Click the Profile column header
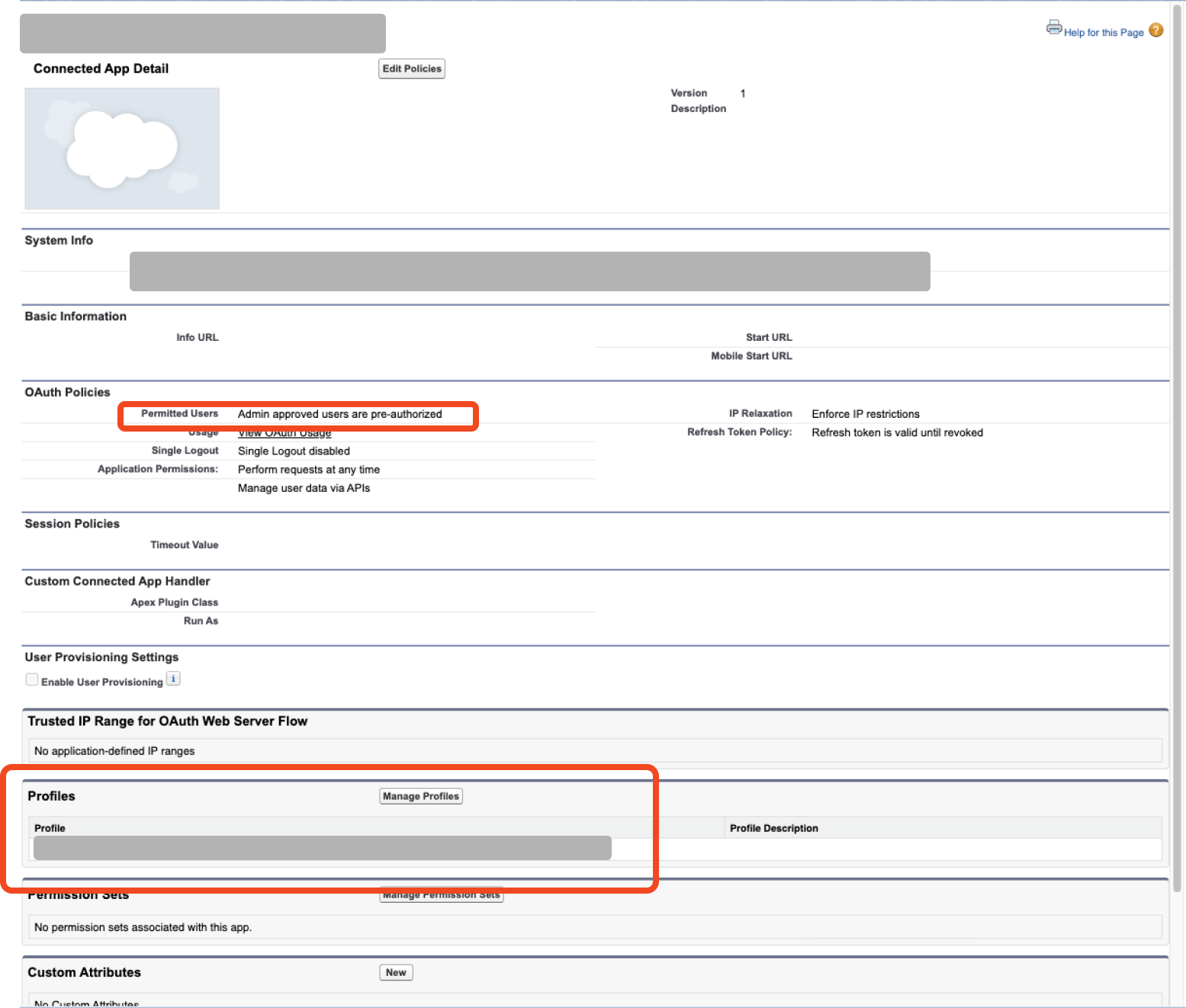The width and height of the screenshot is (1186, 1008). [49, 827]
